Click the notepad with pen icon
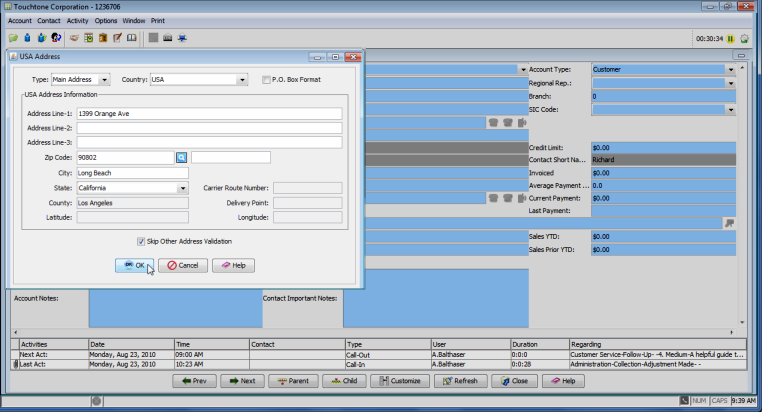 point(117,38)
